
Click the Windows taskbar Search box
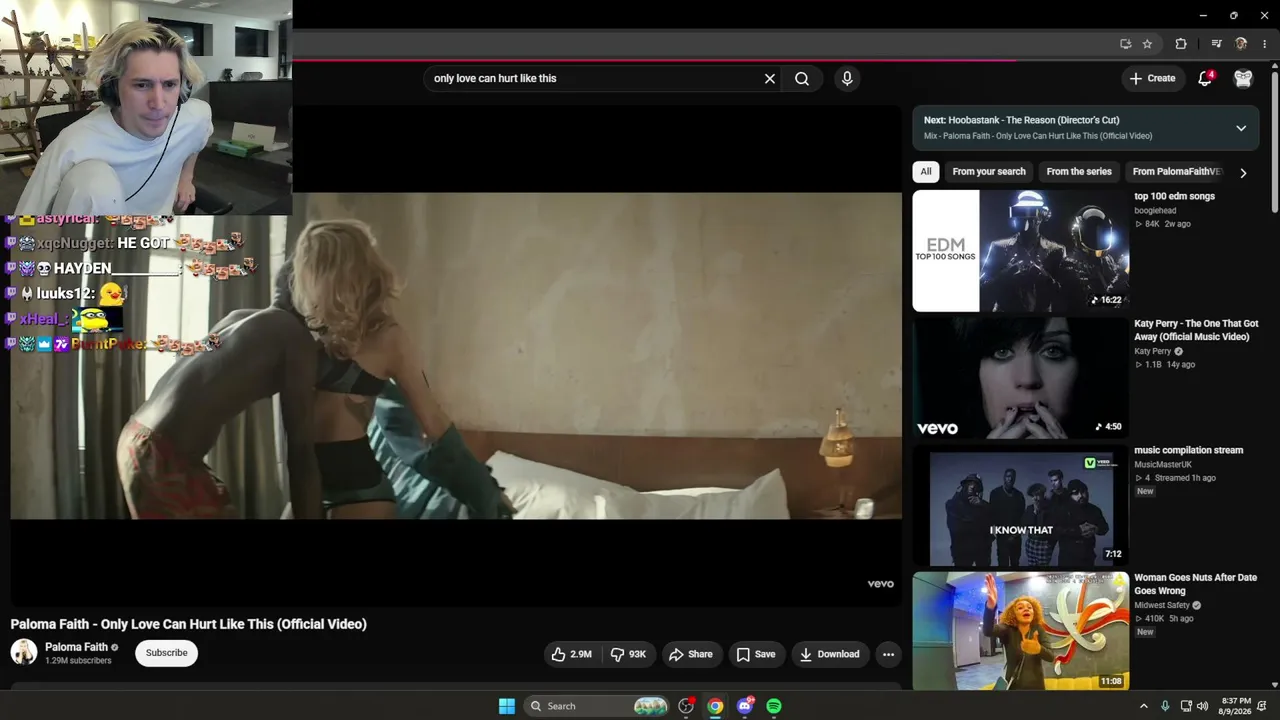click(597, 706)
